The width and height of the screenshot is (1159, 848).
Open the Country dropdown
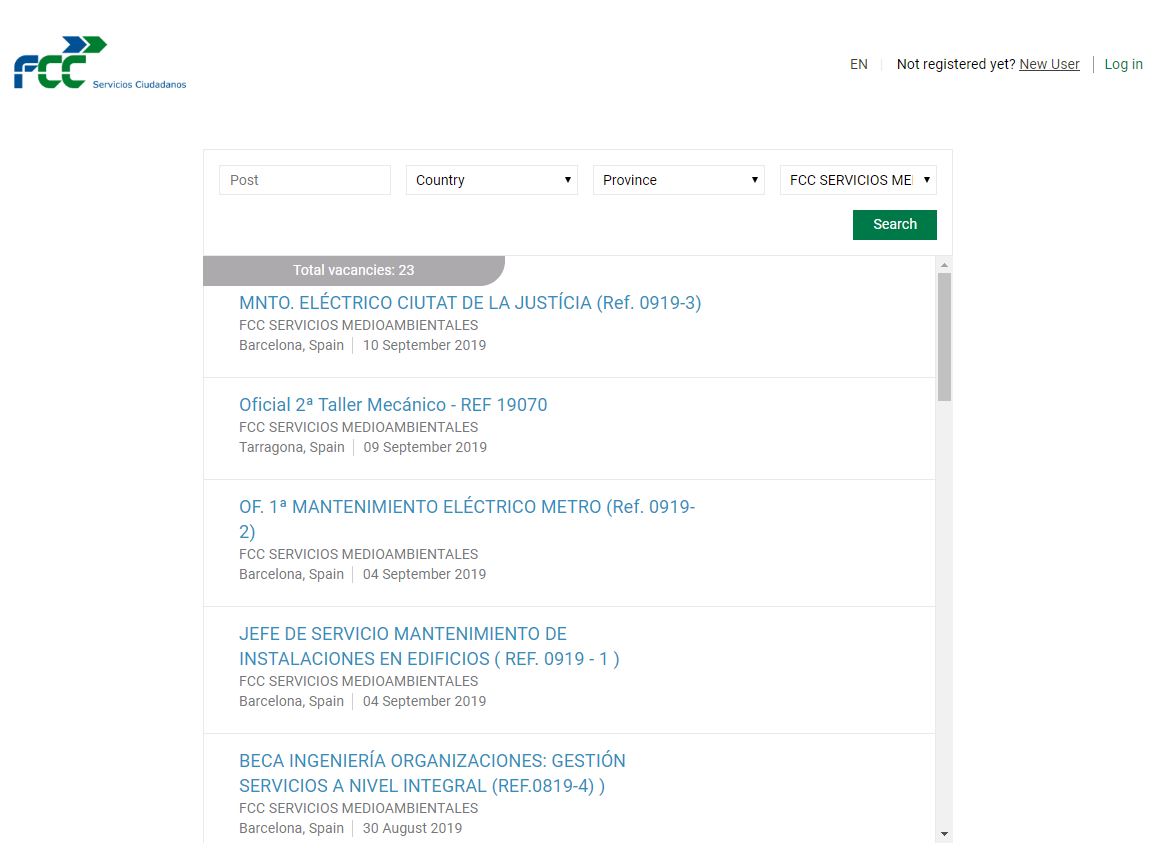tap(491, 180)
